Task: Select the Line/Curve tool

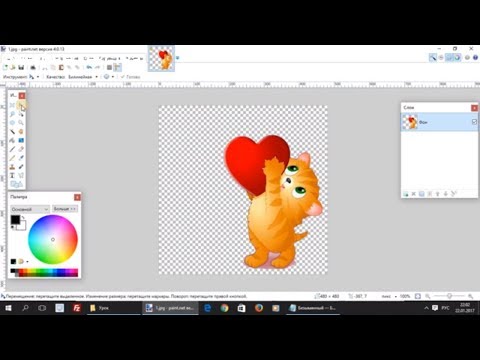Action: tap(21, 175)
